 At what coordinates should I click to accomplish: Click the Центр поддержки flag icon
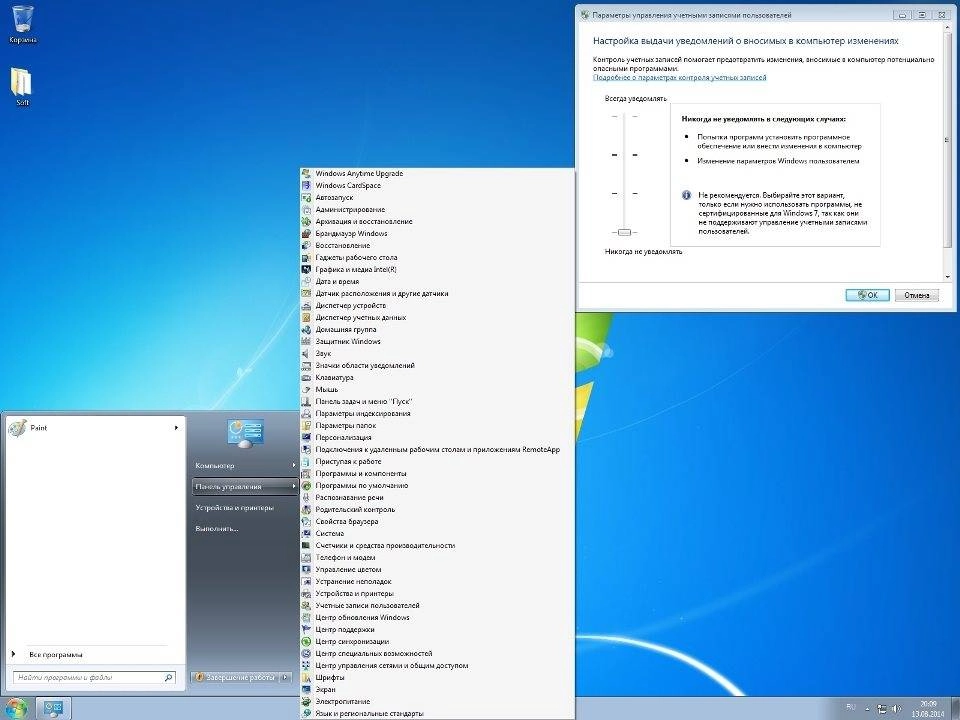(306, 629)
